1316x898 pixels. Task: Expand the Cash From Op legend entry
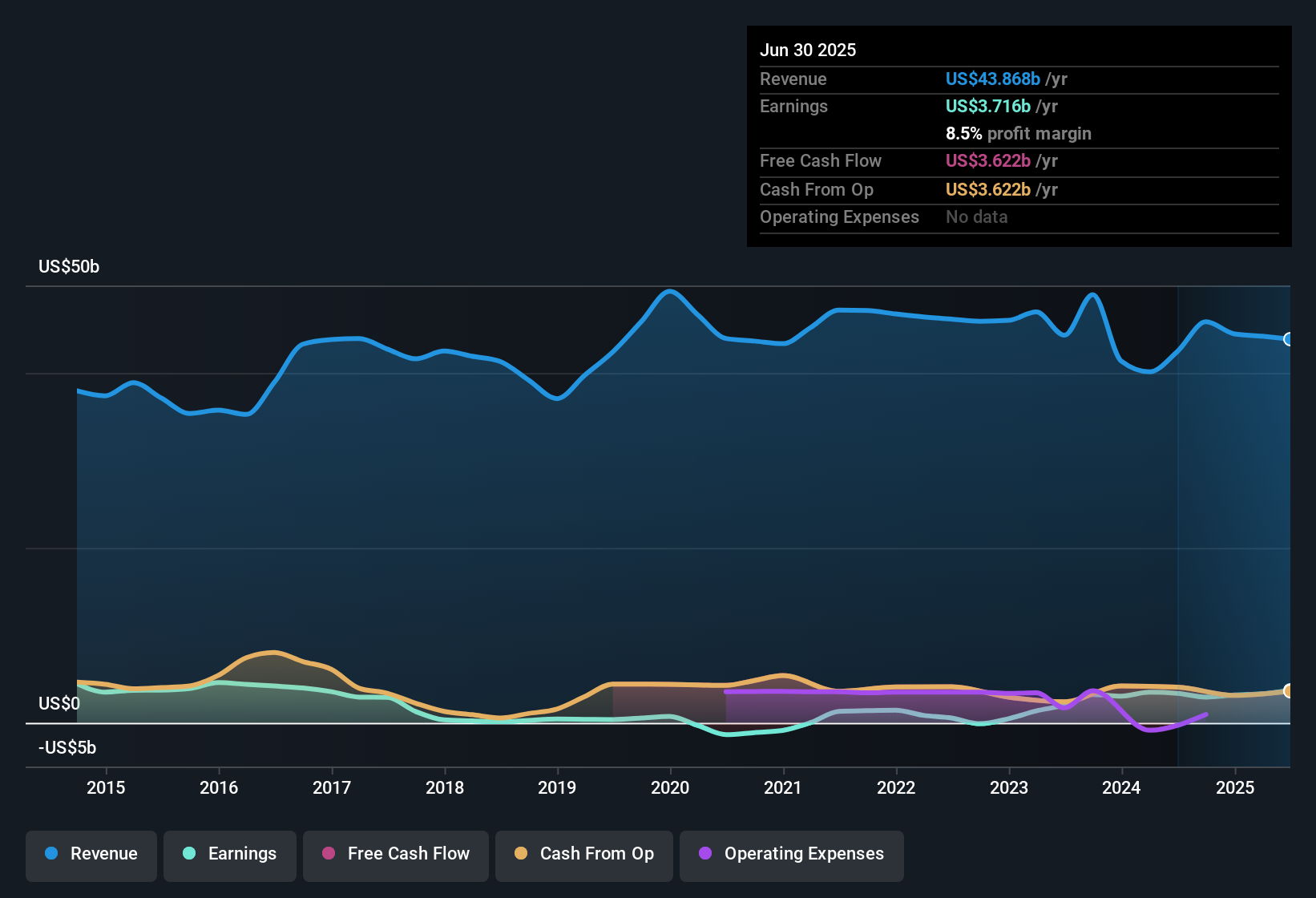pos(583,855)
